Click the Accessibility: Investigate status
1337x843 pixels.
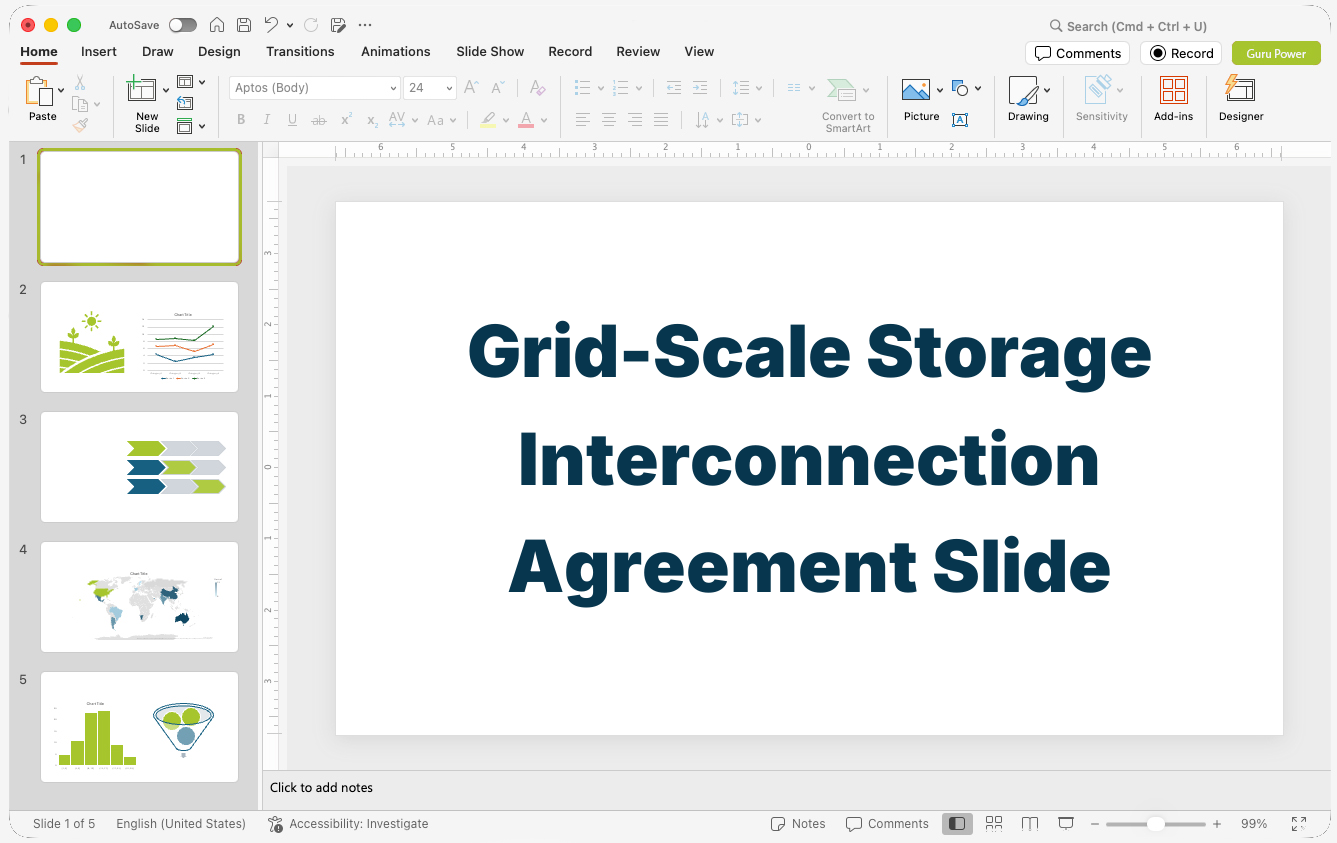click(x=348, y=824)
